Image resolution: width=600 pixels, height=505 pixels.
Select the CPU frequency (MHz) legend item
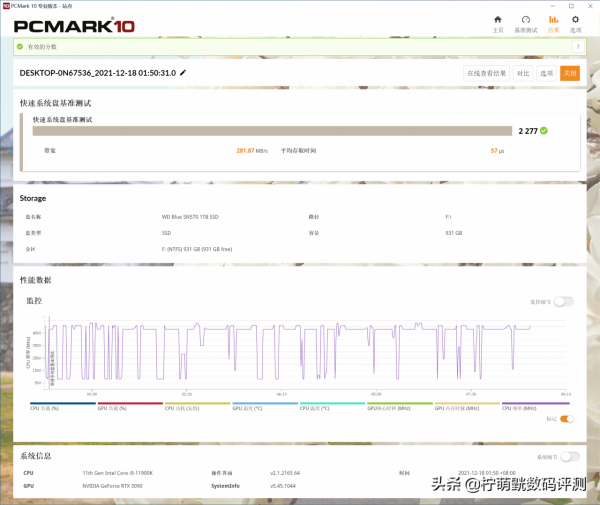tap(535, 406)
